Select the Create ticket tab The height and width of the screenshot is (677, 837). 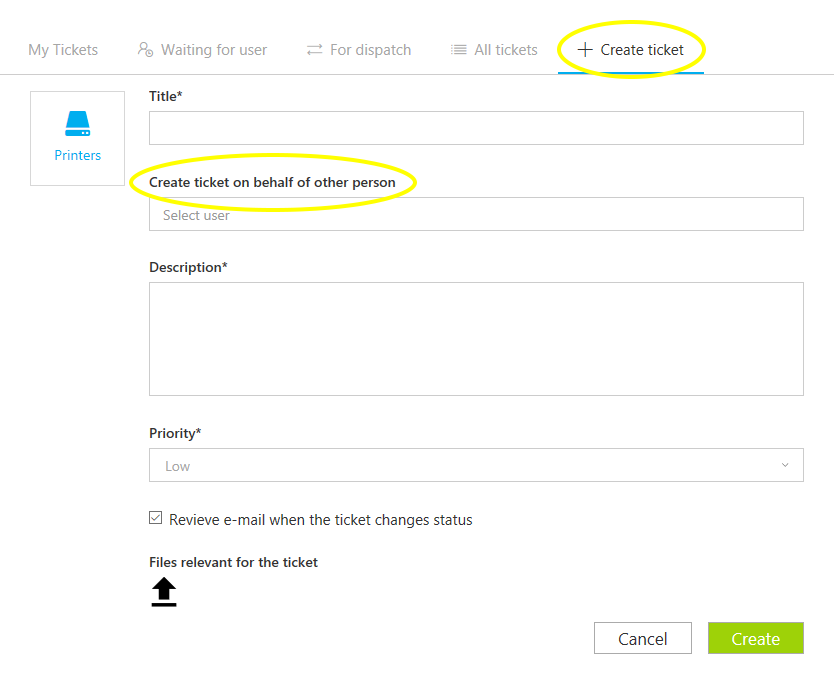point(642,50)
